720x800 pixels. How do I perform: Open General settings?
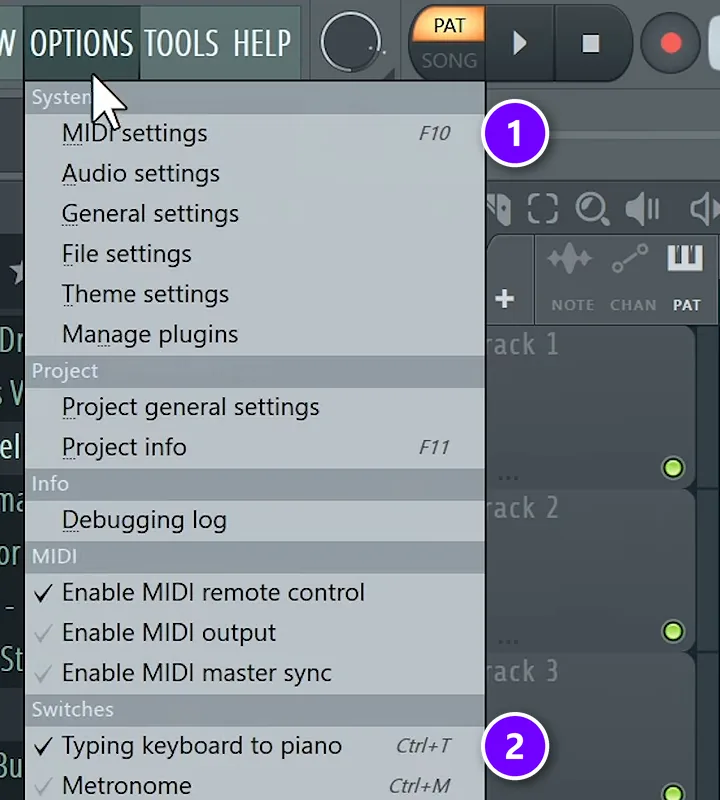[x=255, y=214]
